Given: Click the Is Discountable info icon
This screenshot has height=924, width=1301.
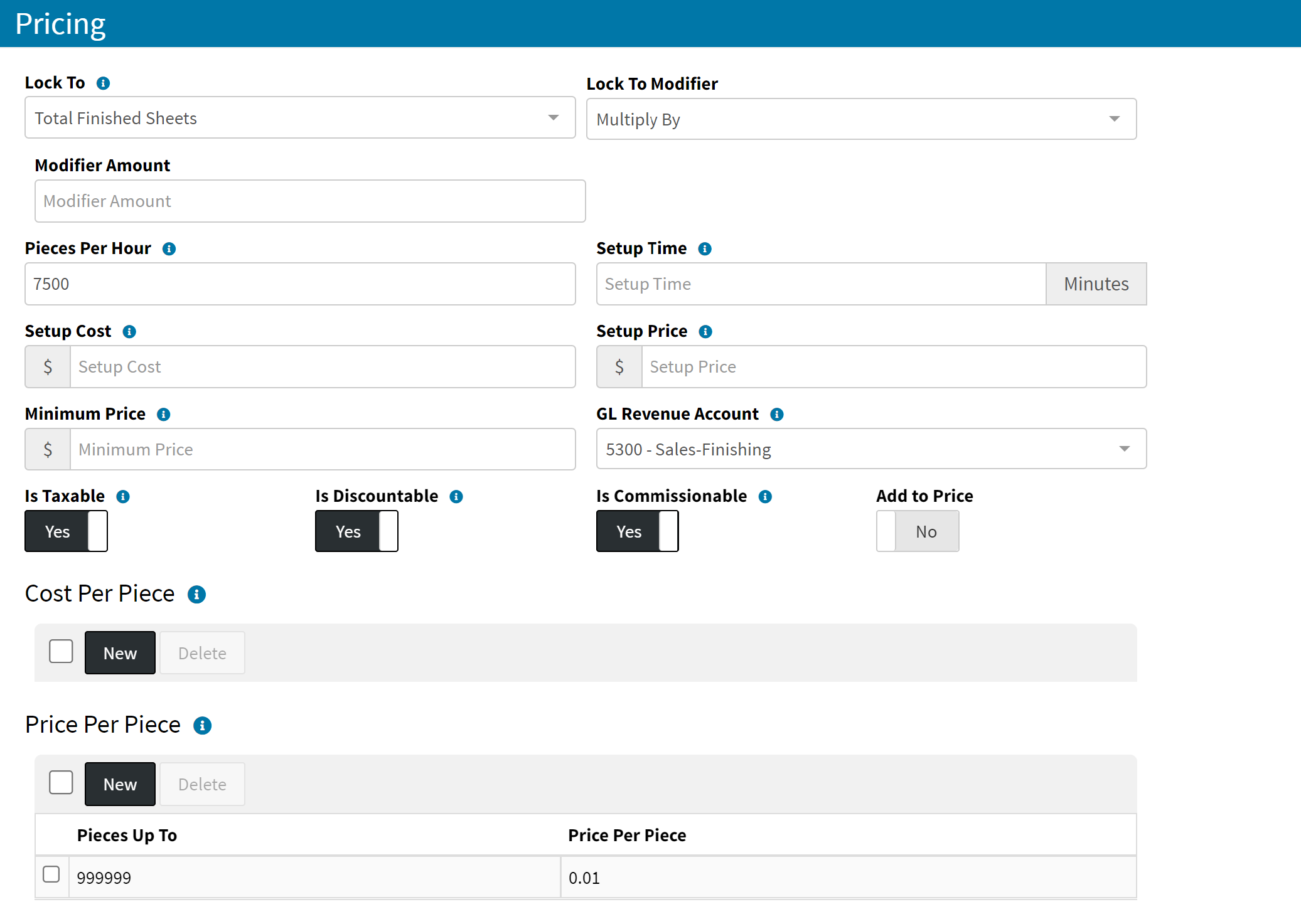Looking at the screenshot, I should coord(456,496).
